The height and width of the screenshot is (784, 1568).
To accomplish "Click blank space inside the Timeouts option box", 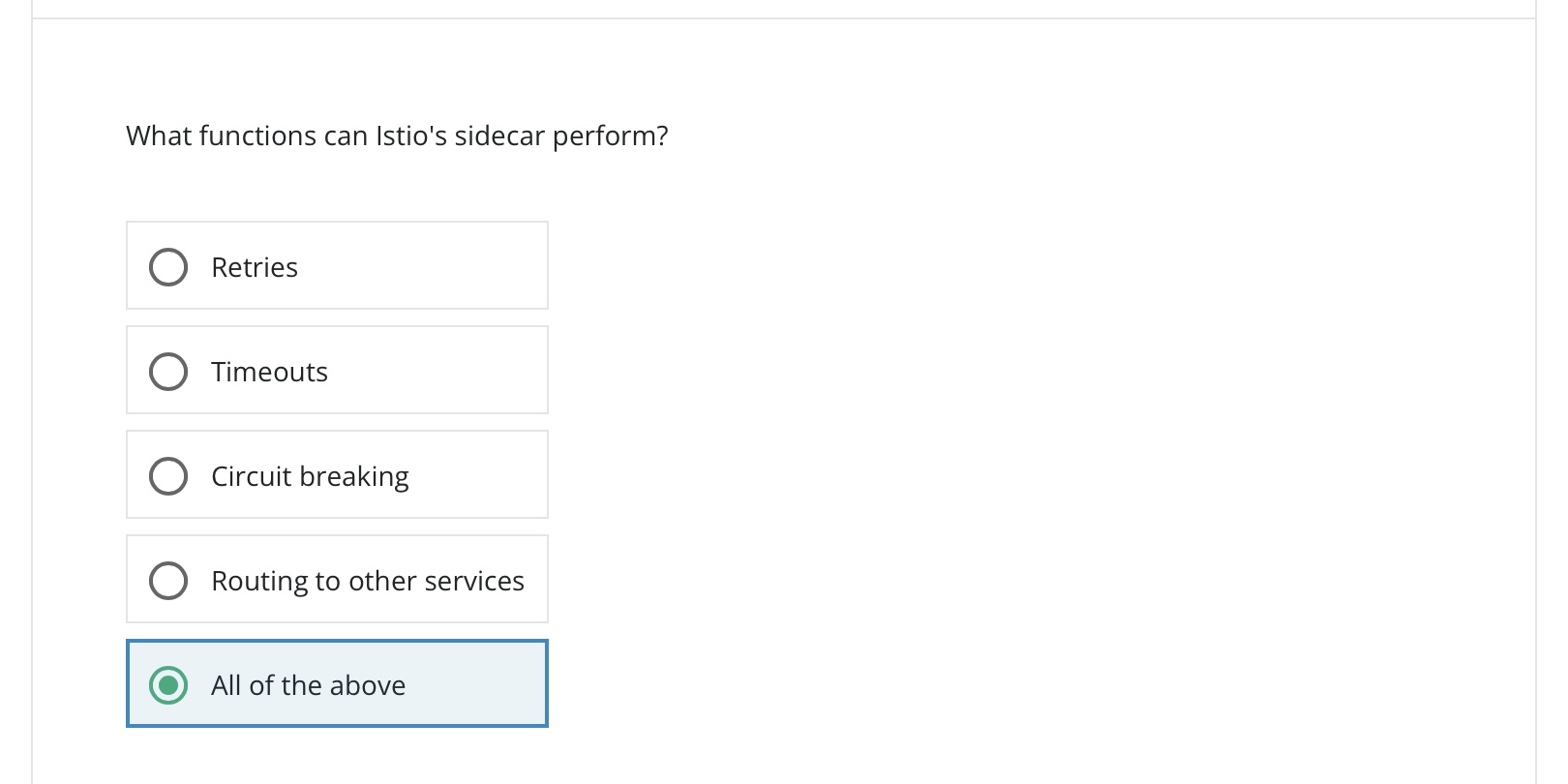I will click(x=445, y=371).
